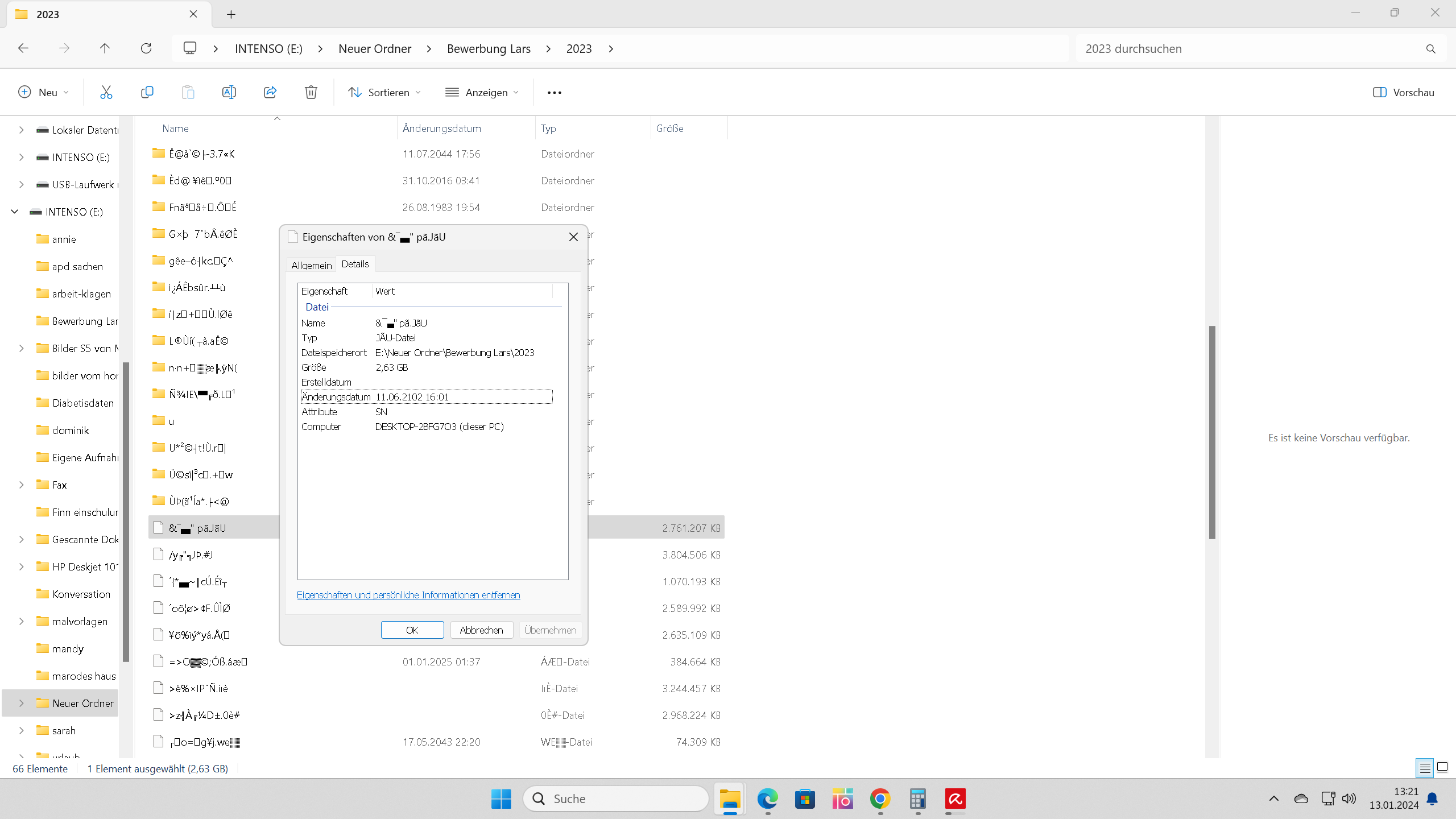Click the Rename icon in toolbar
Screen dimensions: 1456x819
coord(229,92)
